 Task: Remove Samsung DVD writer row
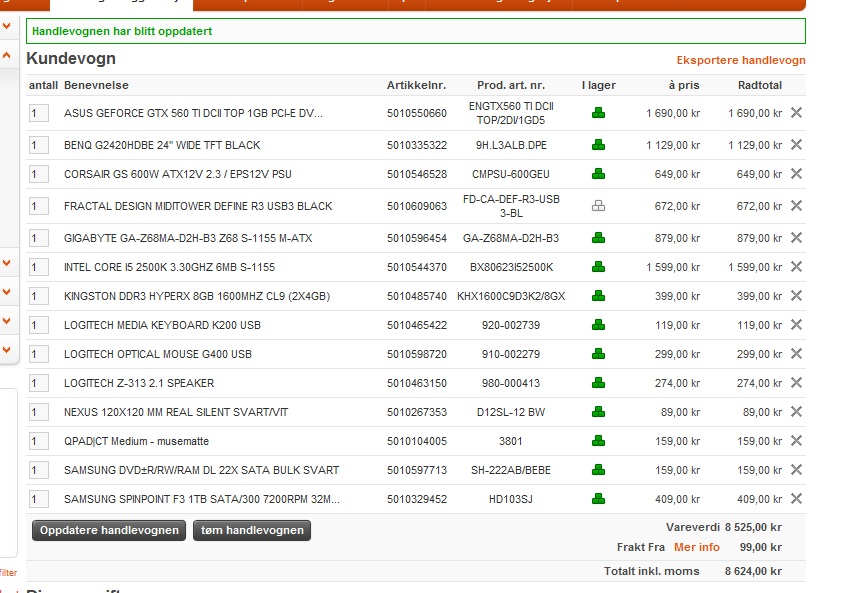point(796,470)
